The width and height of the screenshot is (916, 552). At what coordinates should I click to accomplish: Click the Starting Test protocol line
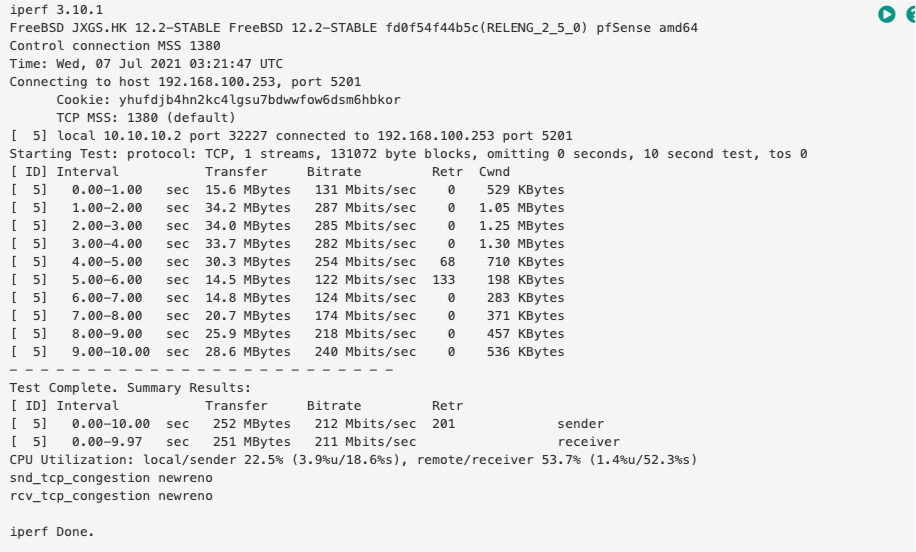408,153
